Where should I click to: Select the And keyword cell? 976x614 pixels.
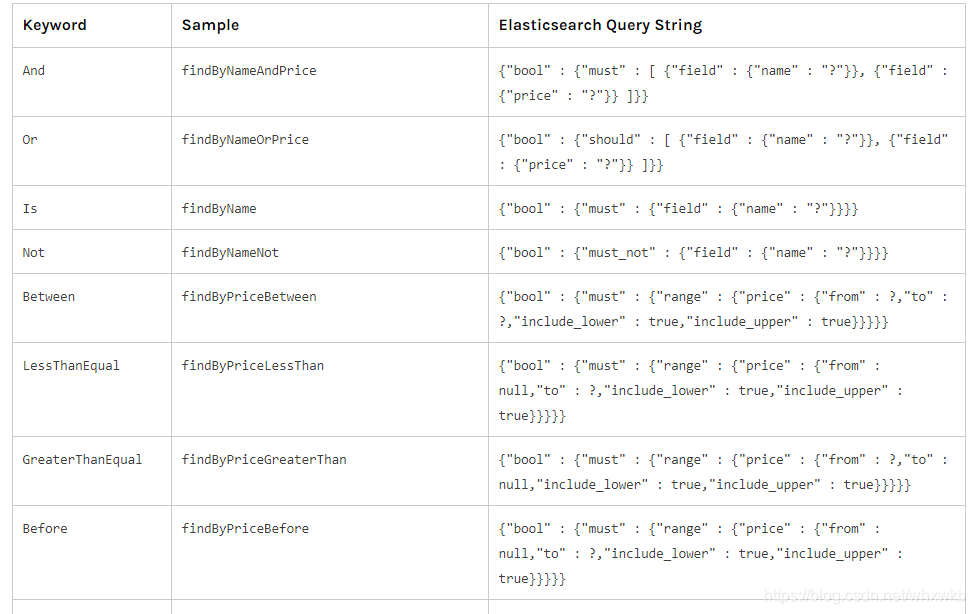[34, 70]
